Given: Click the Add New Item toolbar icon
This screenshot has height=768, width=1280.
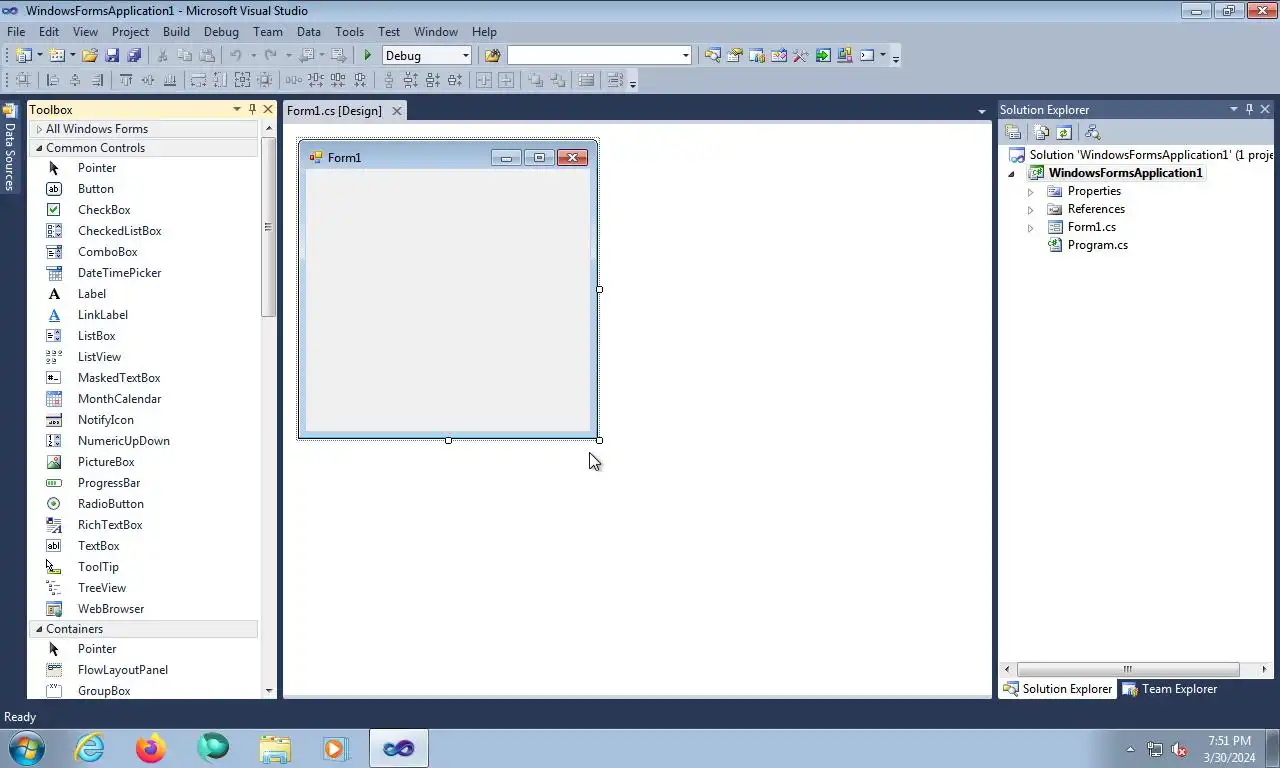Looking at the screenshot, I should (x=56, y=55).
